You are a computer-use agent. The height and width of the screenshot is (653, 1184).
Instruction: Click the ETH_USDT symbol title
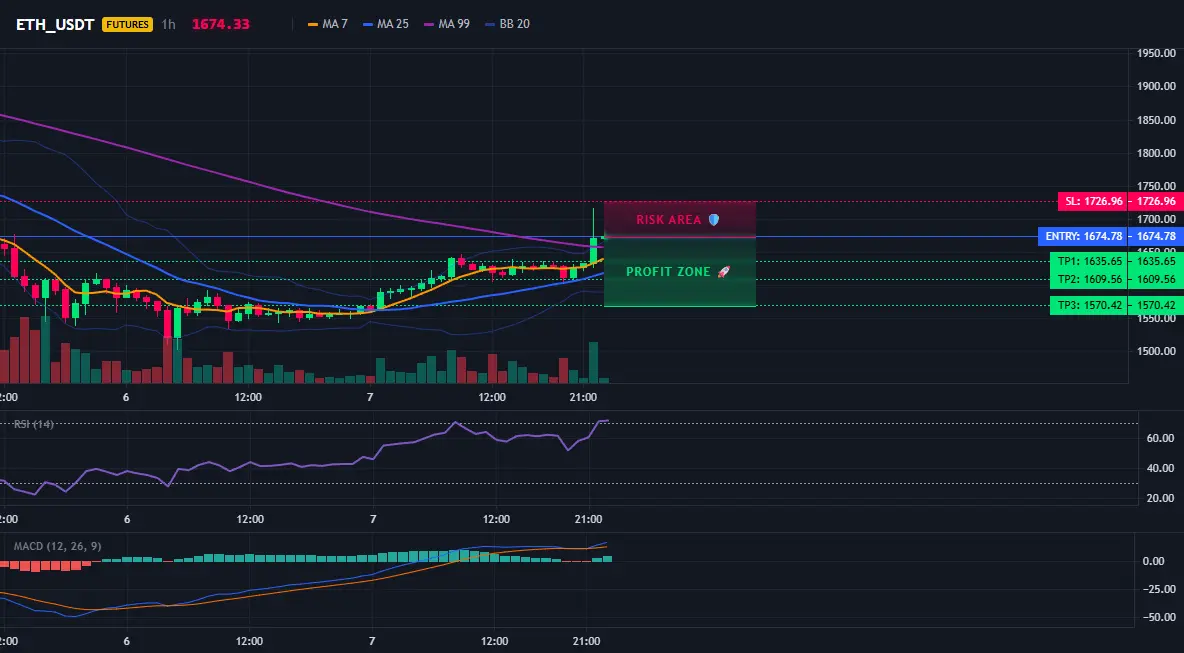(55, 24)
